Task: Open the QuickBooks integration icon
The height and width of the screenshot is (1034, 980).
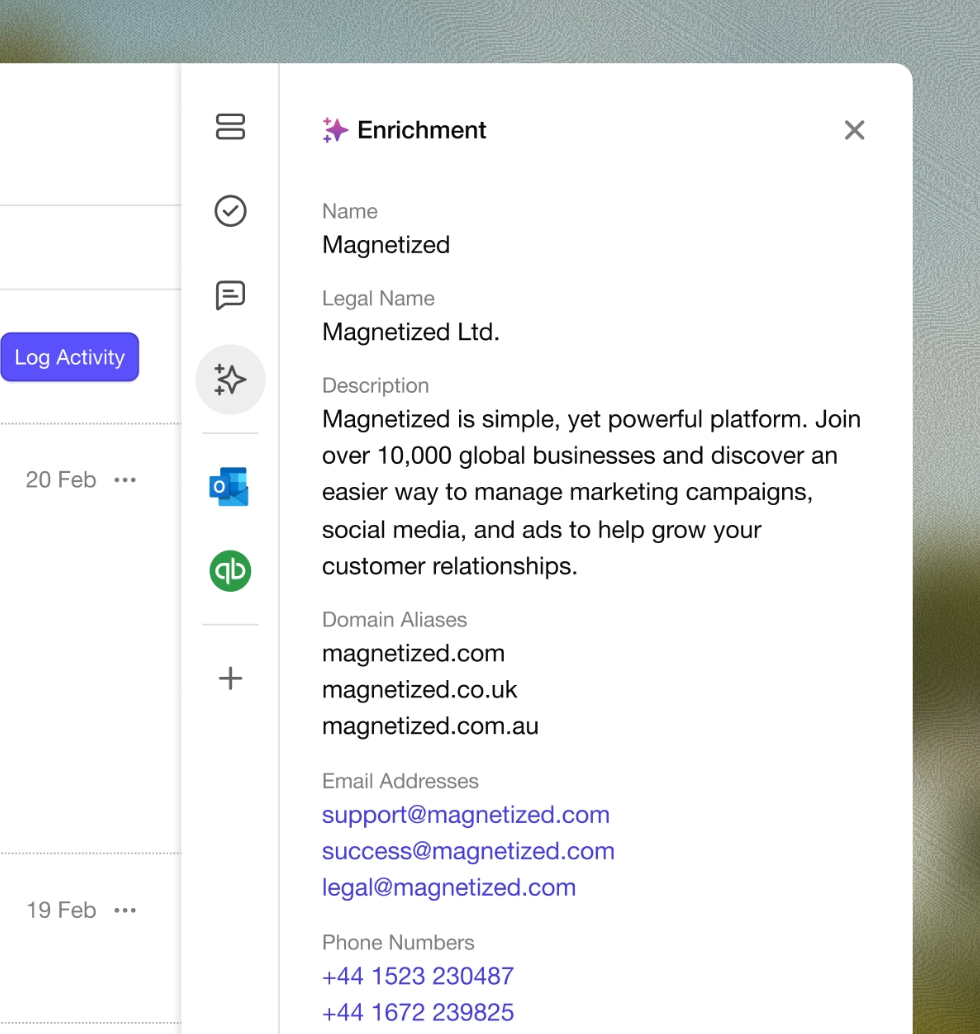Action: tap(230, 570)
